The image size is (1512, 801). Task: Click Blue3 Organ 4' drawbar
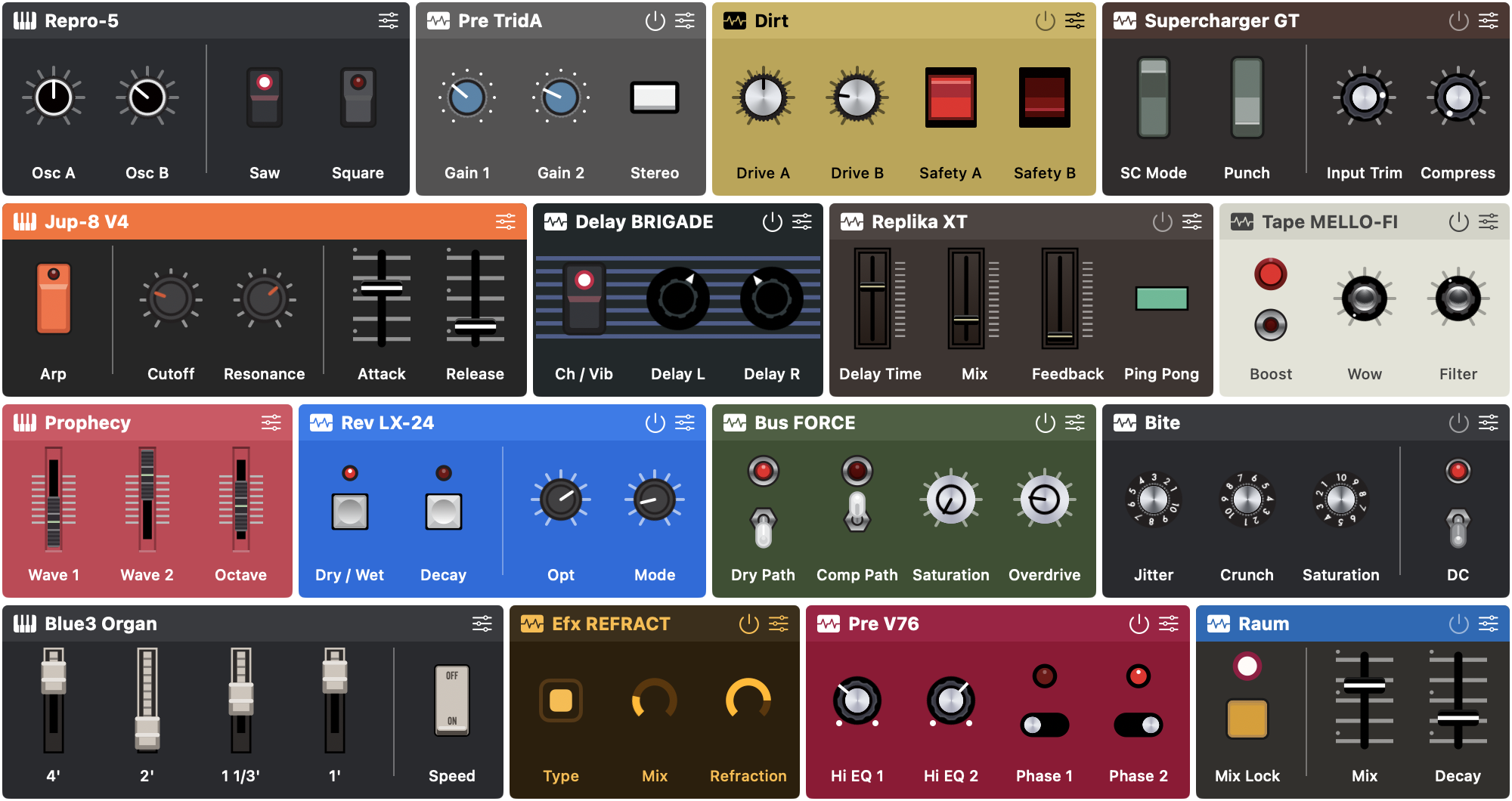[54, 676]
